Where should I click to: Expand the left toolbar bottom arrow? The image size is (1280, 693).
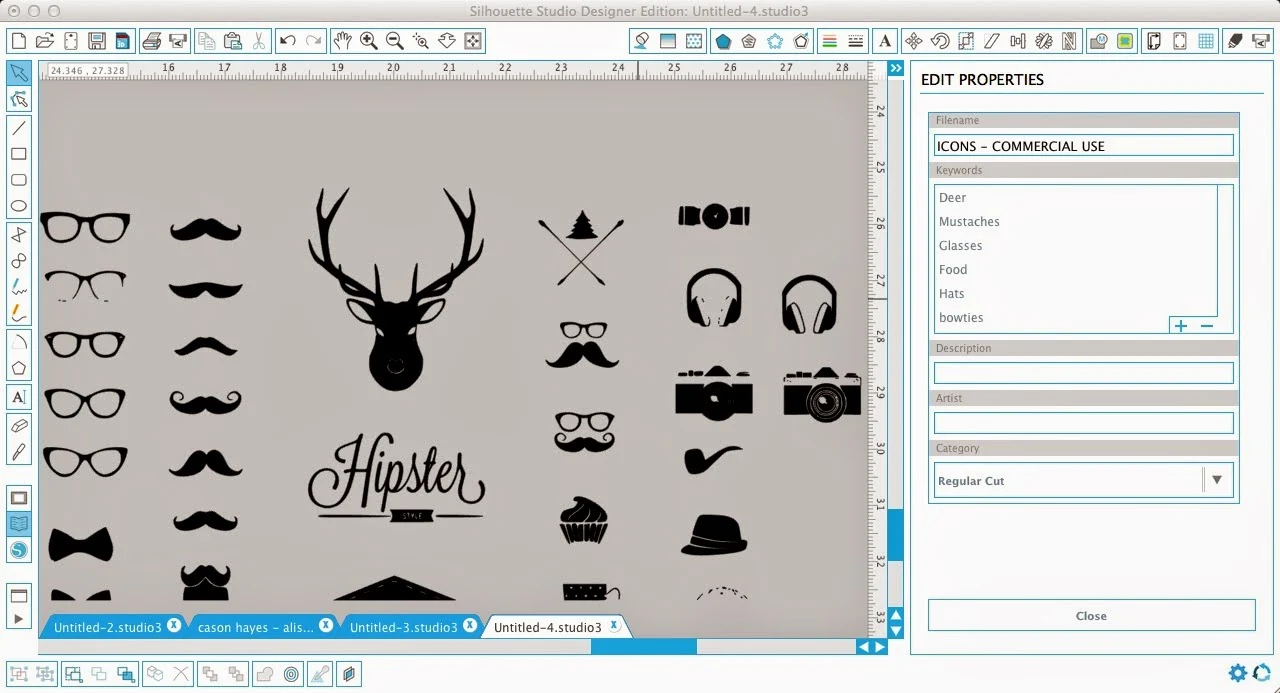(18, 620)
